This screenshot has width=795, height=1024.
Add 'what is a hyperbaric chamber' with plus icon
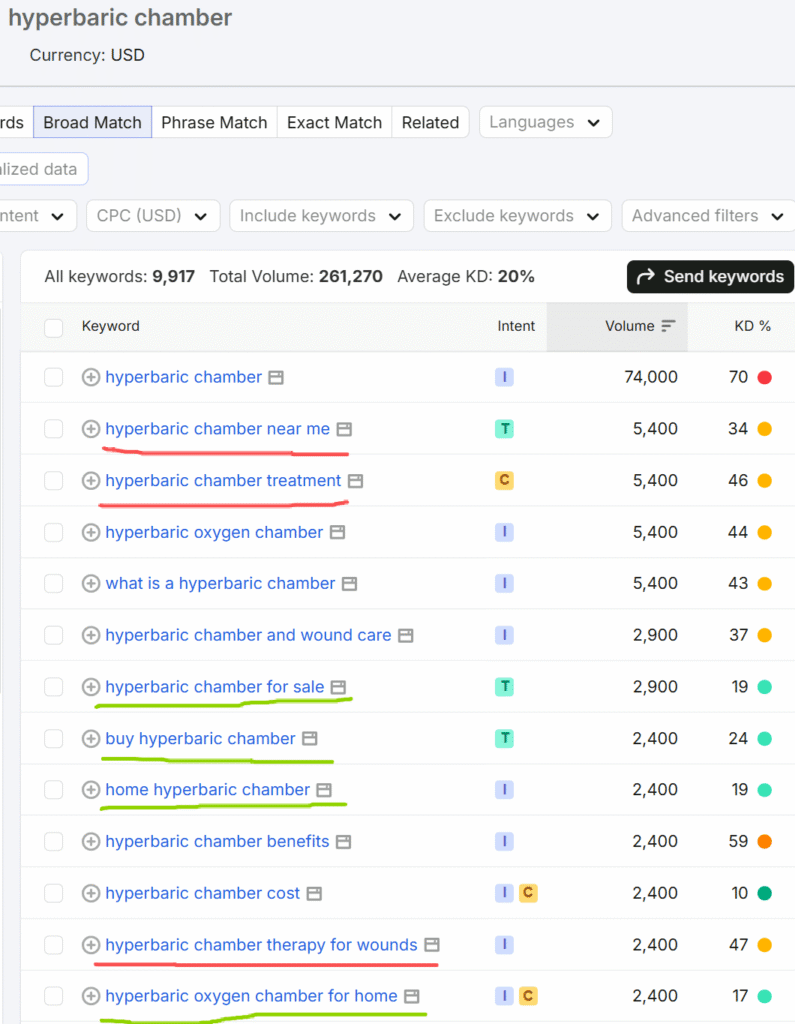click(91, 583)
